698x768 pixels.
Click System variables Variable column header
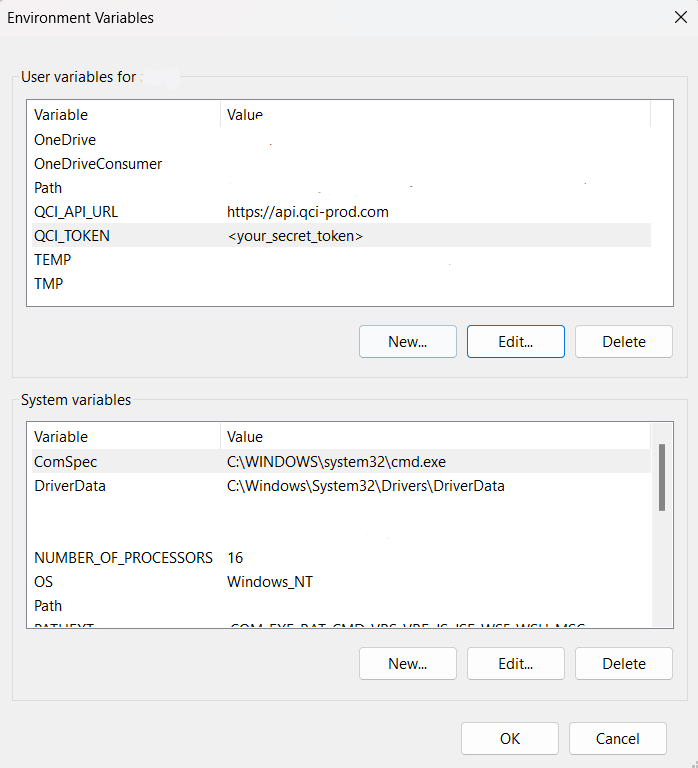click(x=126, y=436)
